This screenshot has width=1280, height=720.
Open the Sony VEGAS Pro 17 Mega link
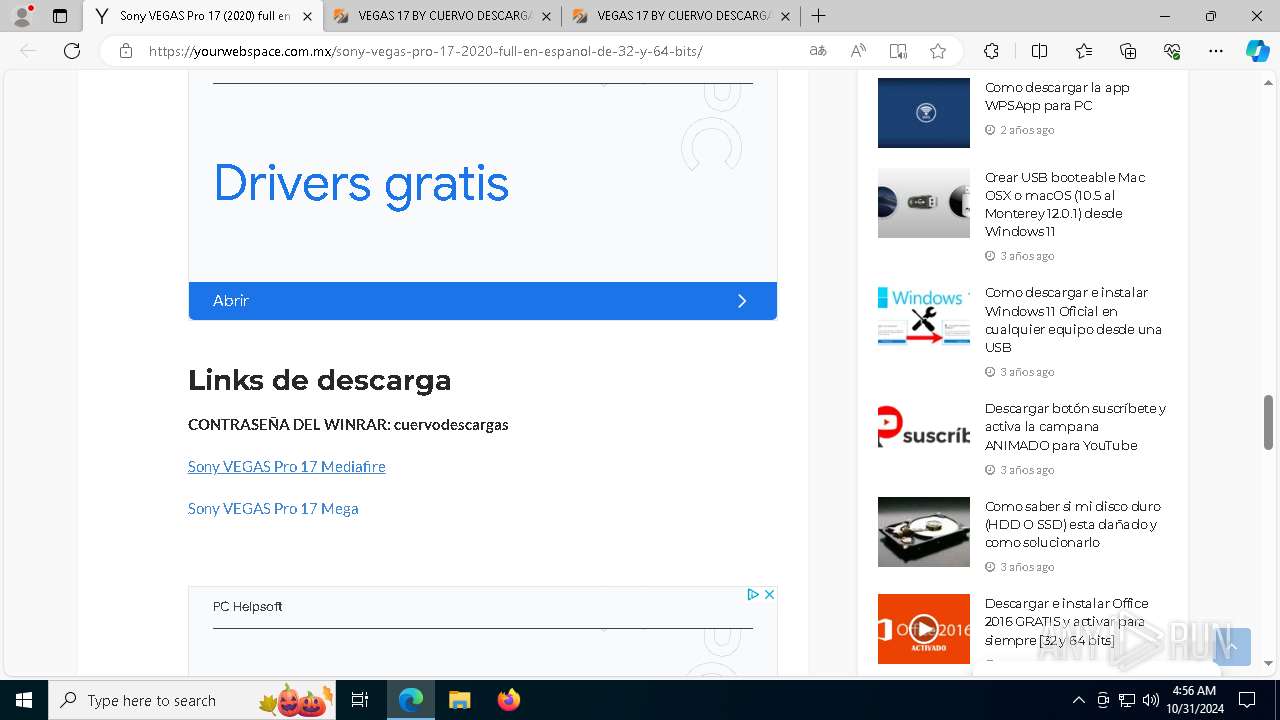pyautogui.click(x=273, y=508)
